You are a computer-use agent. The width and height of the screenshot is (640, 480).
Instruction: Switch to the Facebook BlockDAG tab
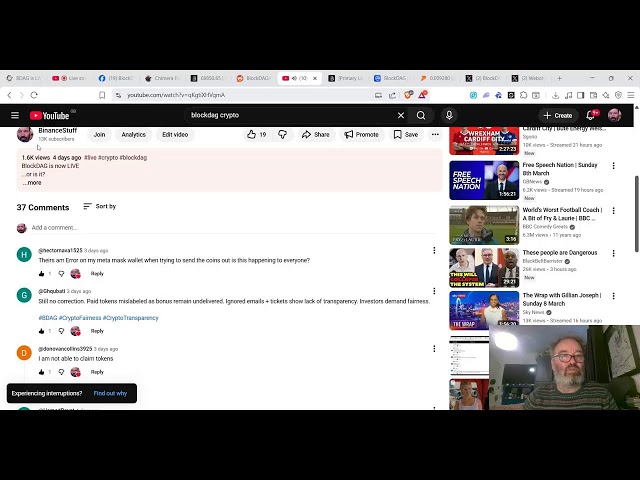click(x=116, y=78)
